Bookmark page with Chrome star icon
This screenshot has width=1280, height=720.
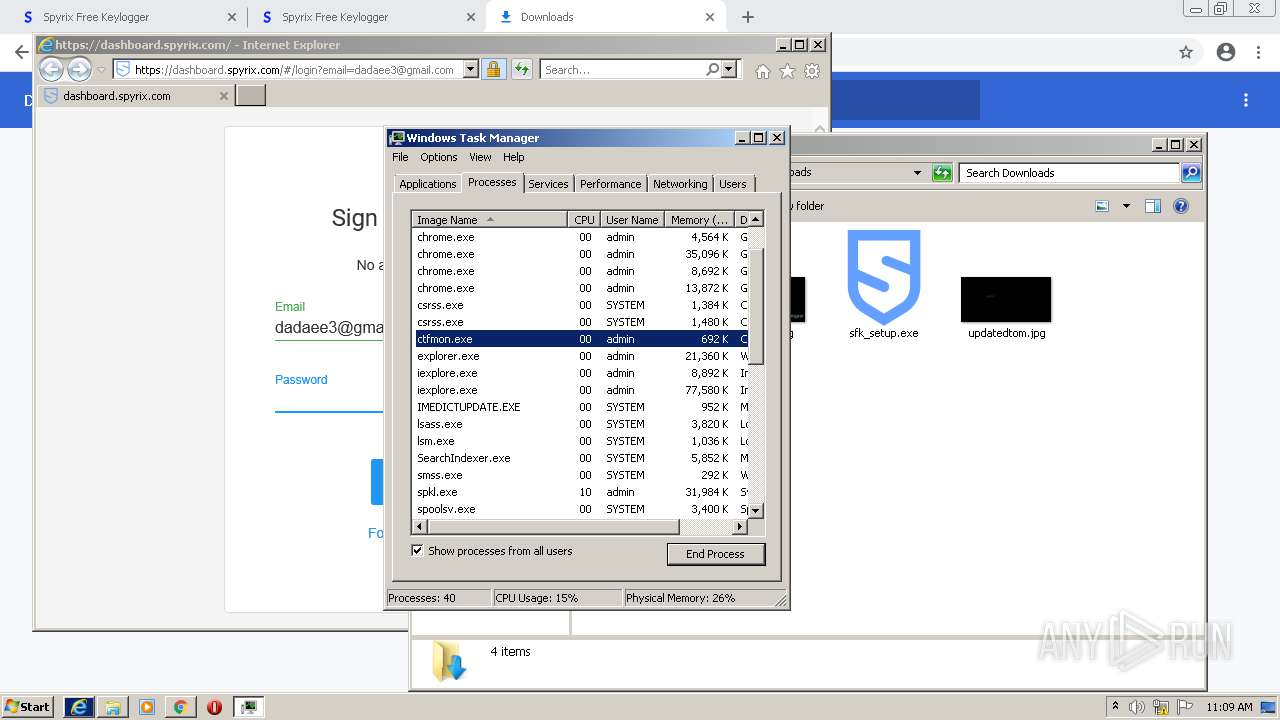(x=1186, y=52)
